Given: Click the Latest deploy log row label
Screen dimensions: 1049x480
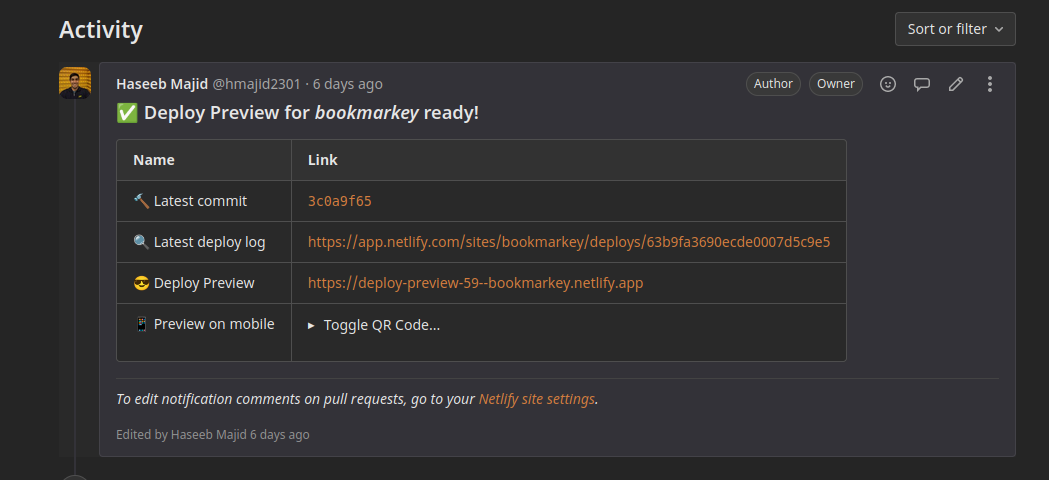Looking at the screenshot, I should [209, 242].
